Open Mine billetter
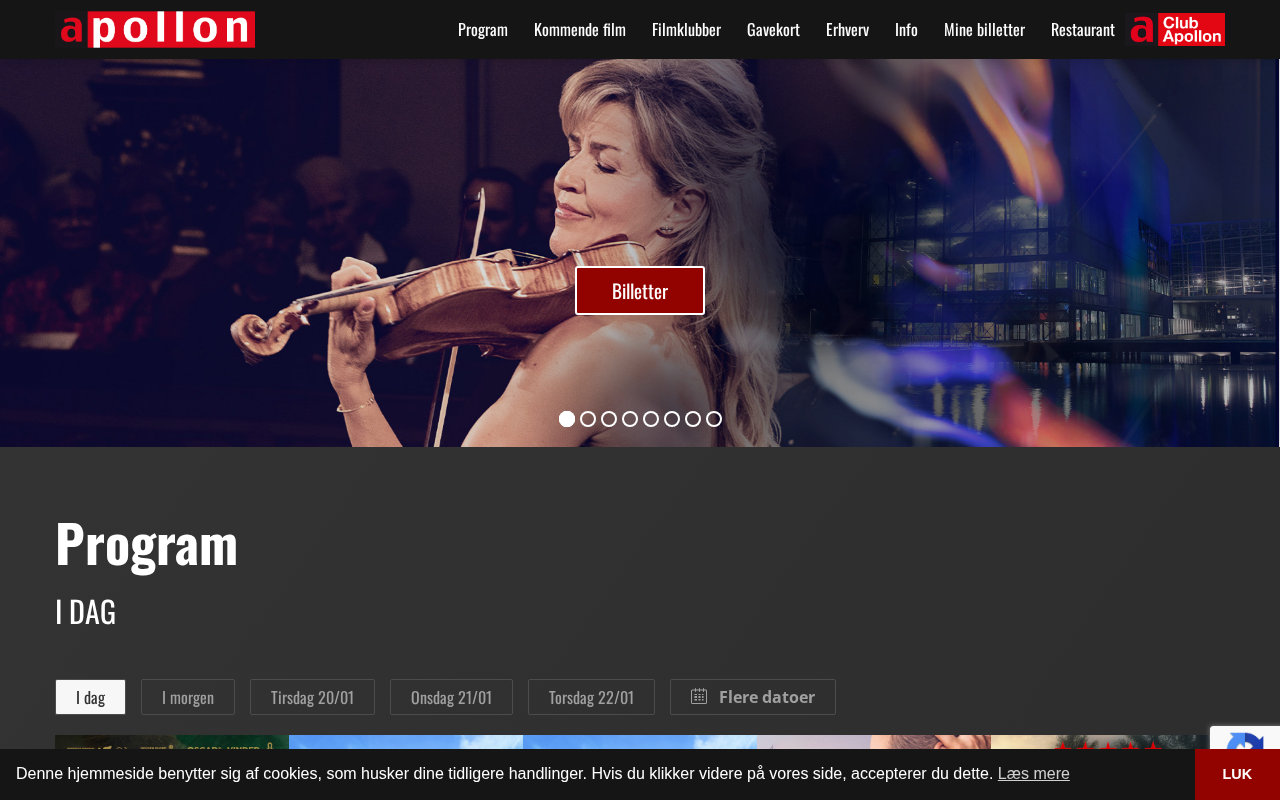 point(984,29)
